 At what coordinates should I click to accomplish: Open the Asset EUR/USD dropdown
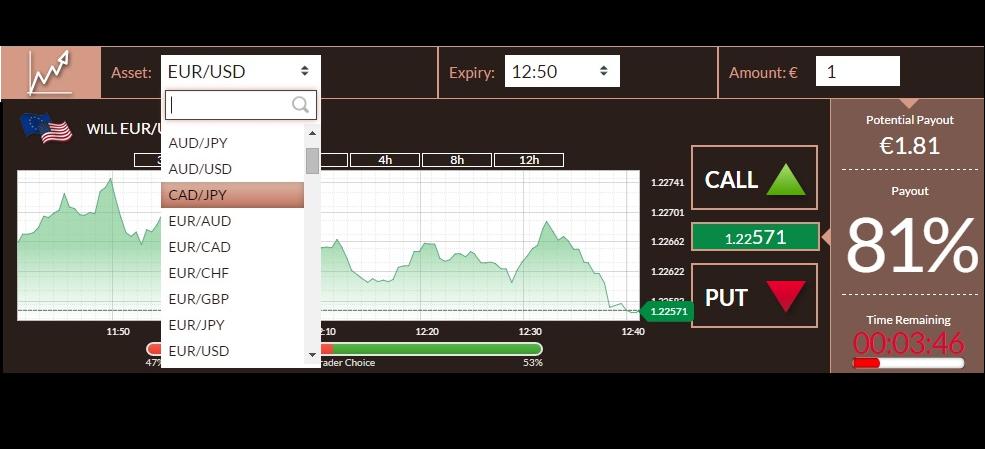coord(241,71)
